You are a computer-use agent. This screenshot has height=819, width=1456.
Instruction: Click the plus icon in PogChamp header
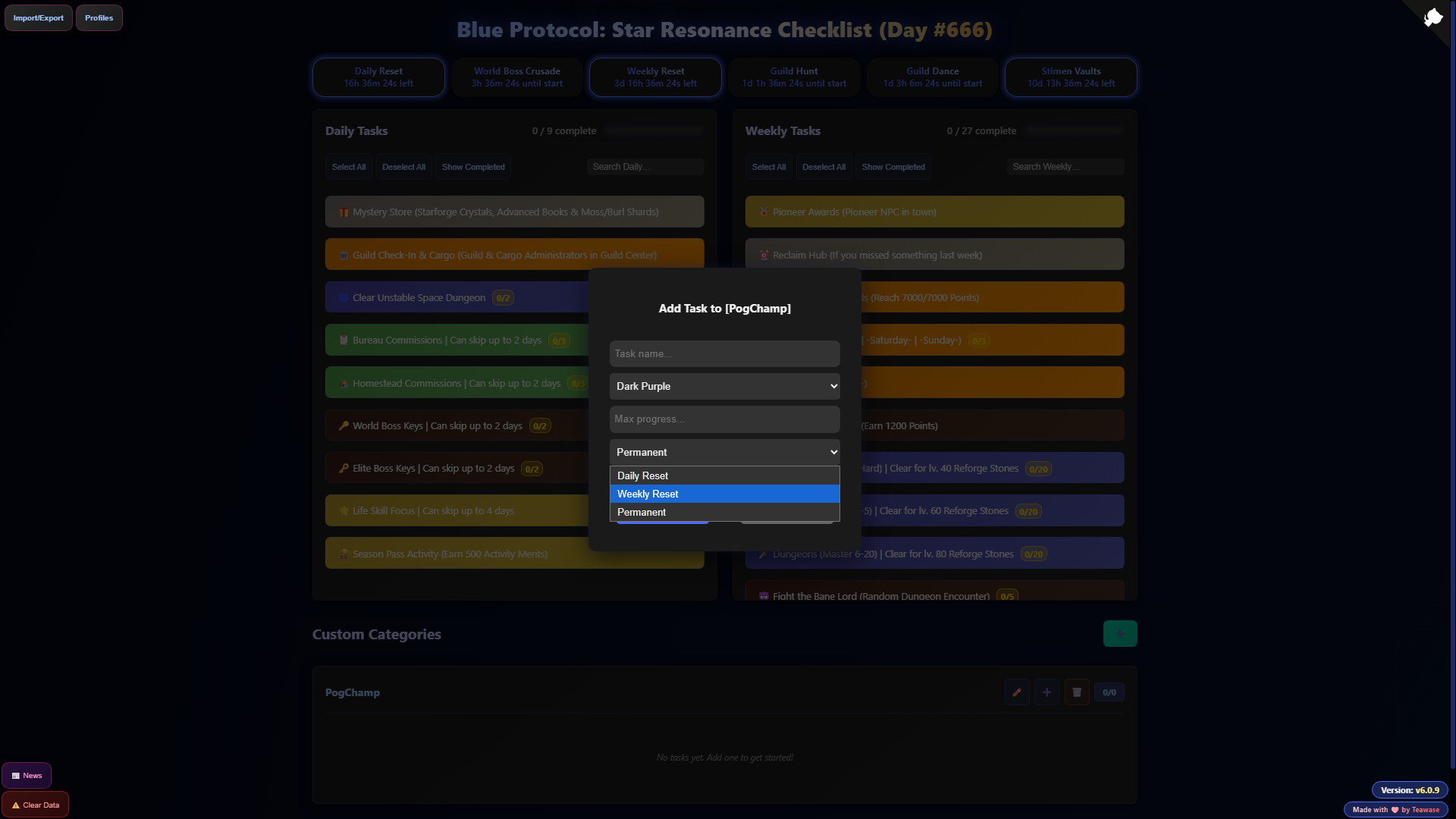click(1046, 692)
